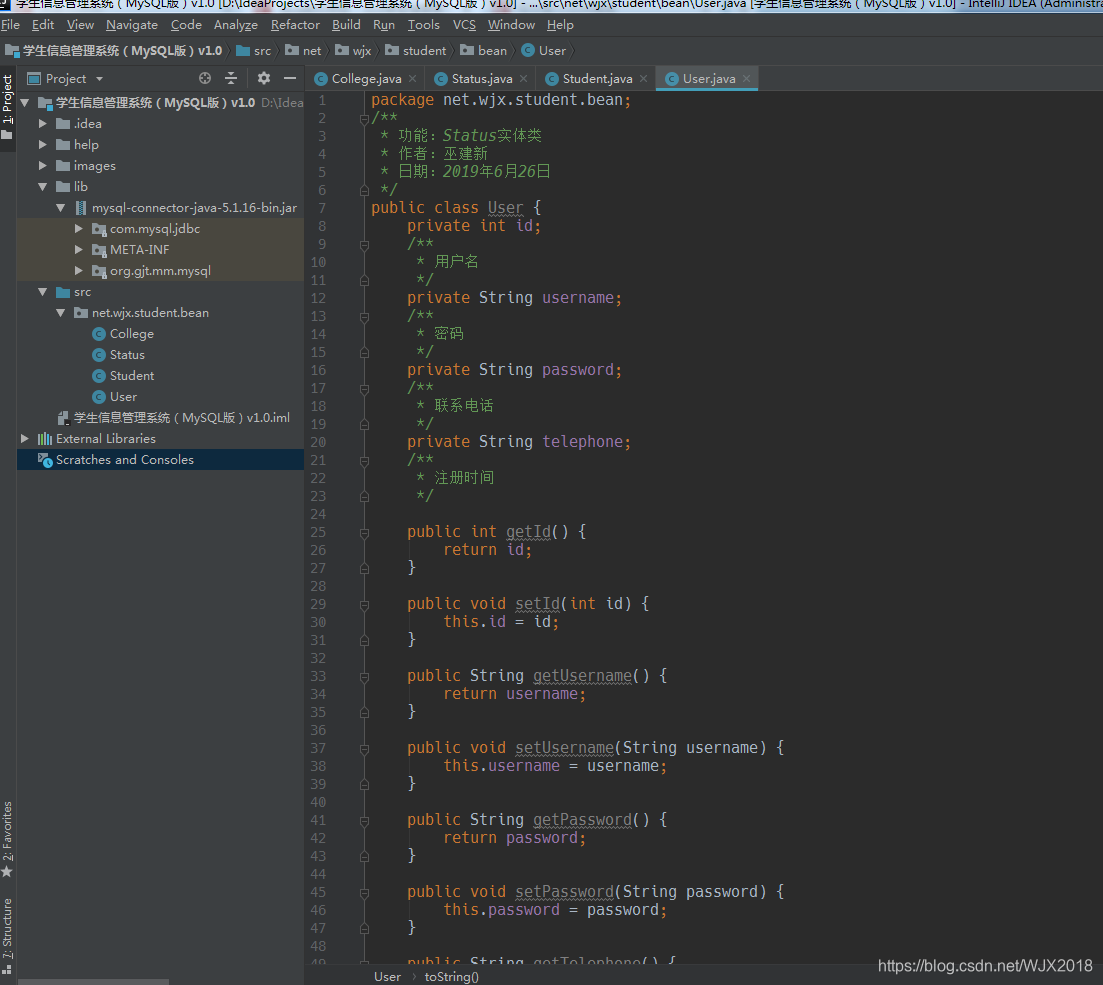The height and width of the screenshot is (985, 1103).
Task: Click the collapse all icon in Project panel
Action: 231,78
